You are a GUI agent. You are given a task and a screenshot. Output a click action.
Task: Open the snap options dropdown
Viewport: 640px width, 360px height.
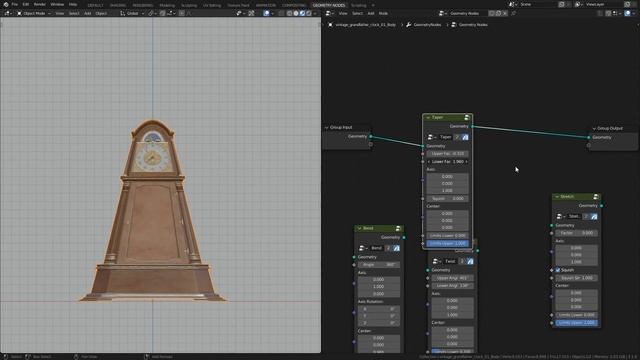[x=170, y=13]
